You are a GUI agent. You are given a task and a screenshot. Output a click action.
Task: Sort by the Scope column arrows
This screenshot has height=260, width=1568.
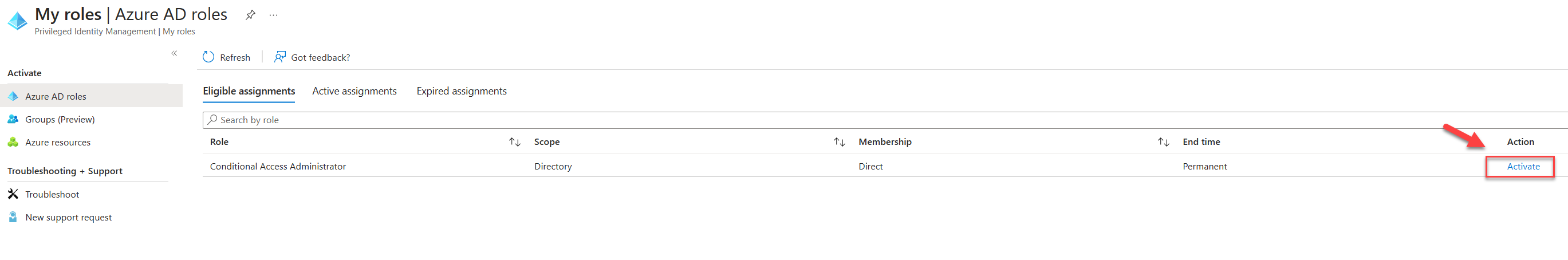point(840,142)
